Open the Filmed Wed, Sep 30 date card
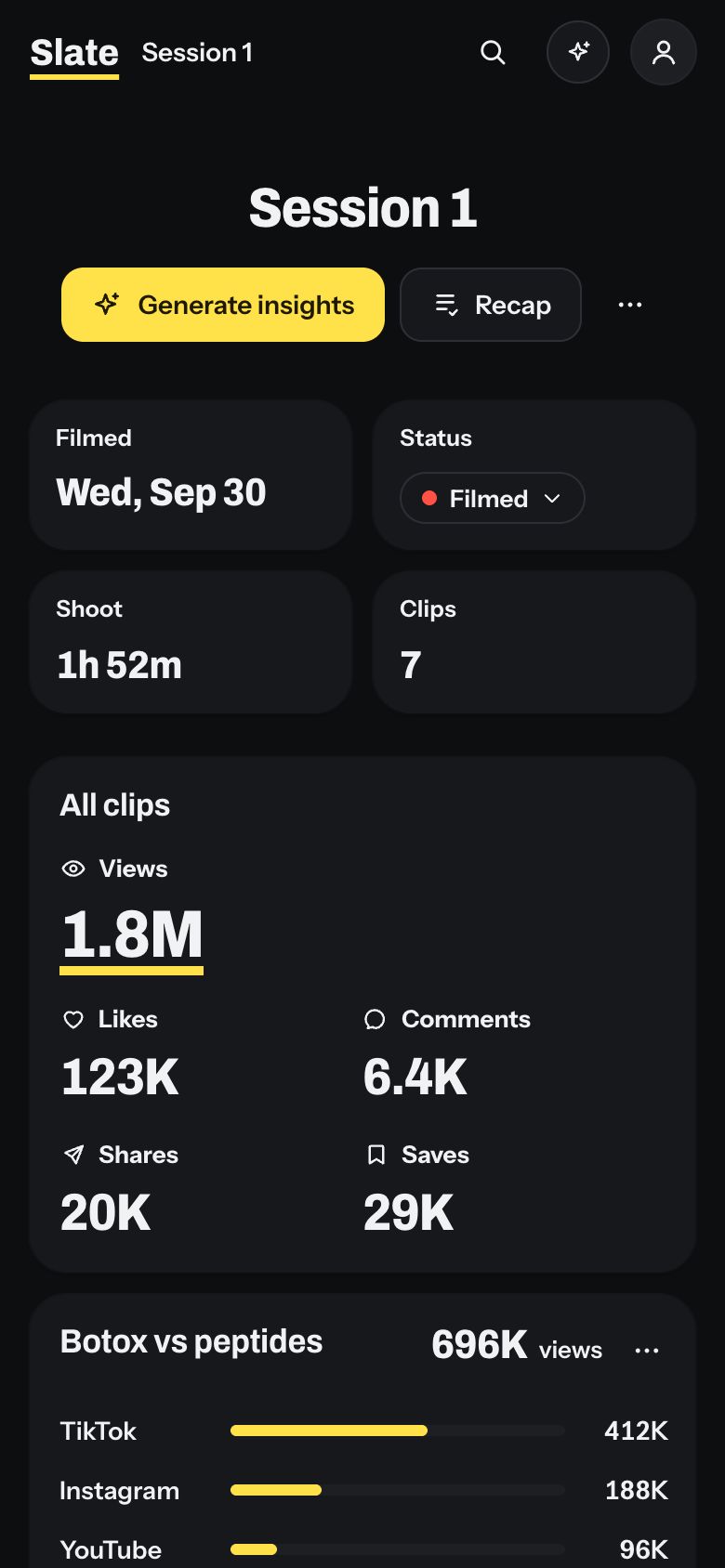 pyautogui.click(x=191, y=475)
